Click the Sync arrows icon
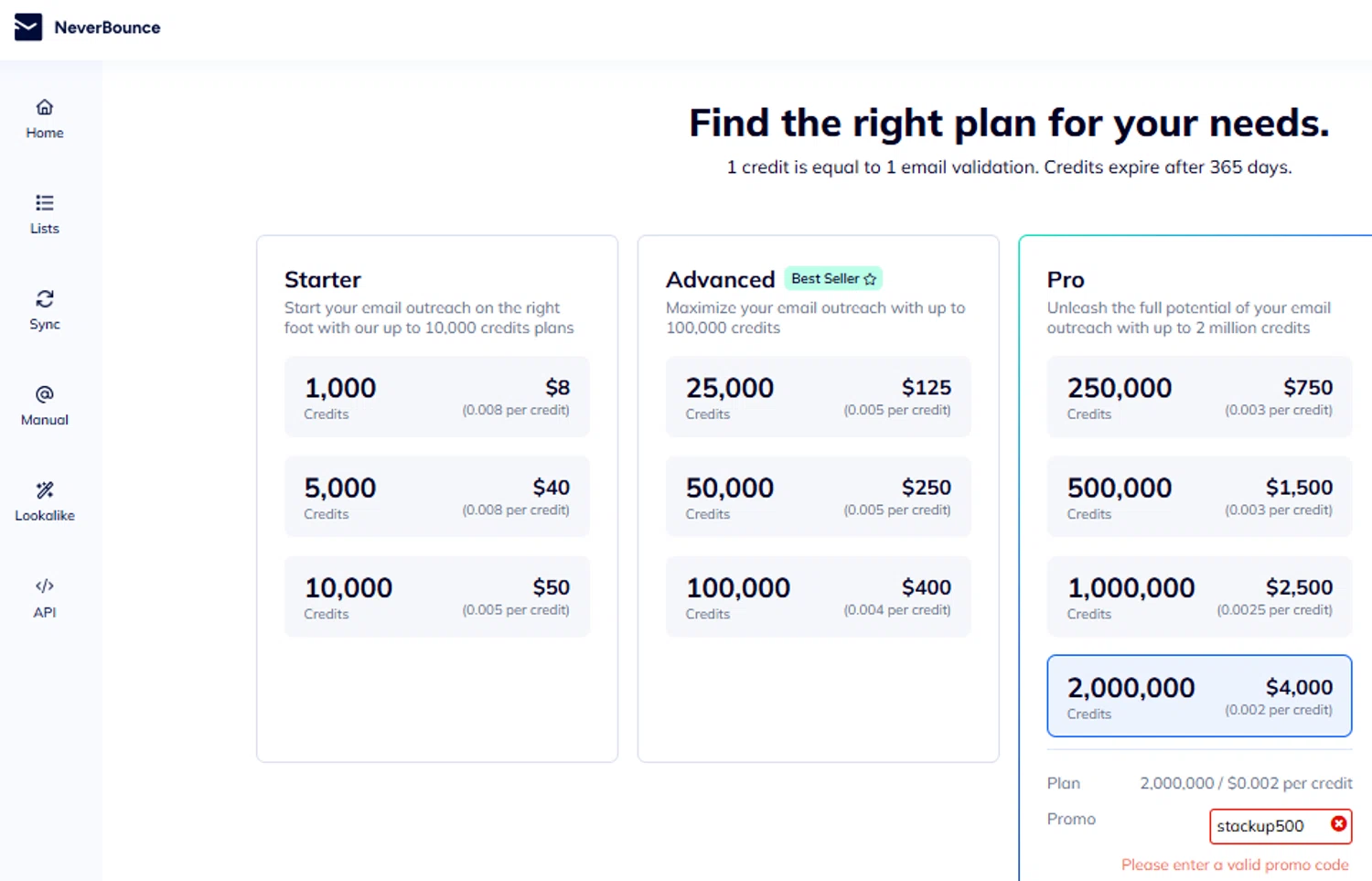Image resolution: width=1372 pixels, height=881 pixels. point(44,299)
